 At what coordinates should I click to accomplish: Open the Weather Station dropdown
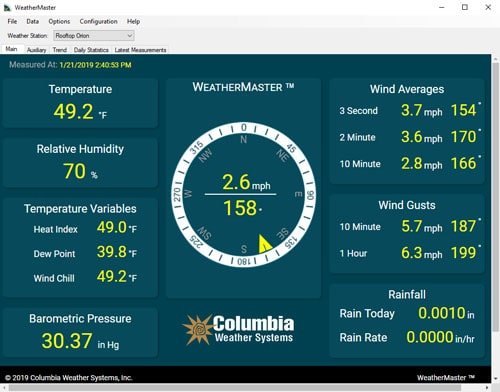click(94, 36)
